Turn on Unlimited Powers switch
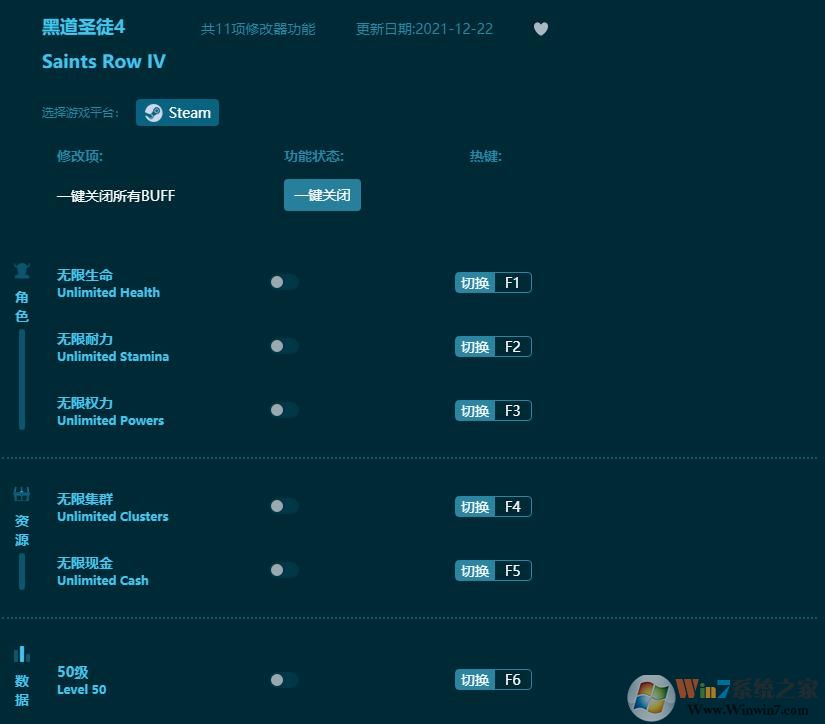This screenshot has width=825, height=724. tap(283, 410)
